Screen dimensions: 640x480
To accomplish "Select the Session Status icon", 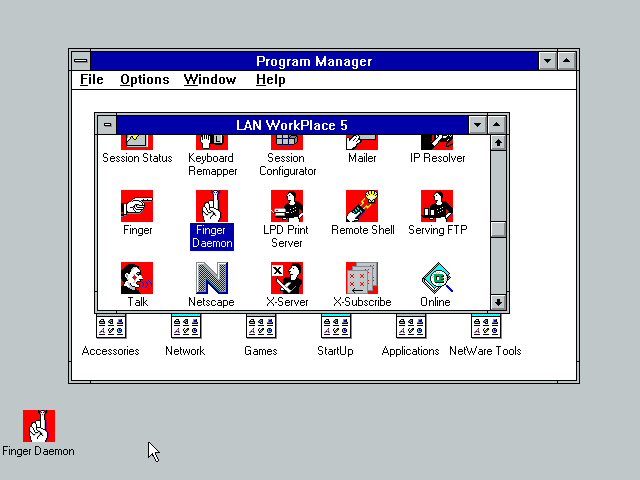I will 137,142.
